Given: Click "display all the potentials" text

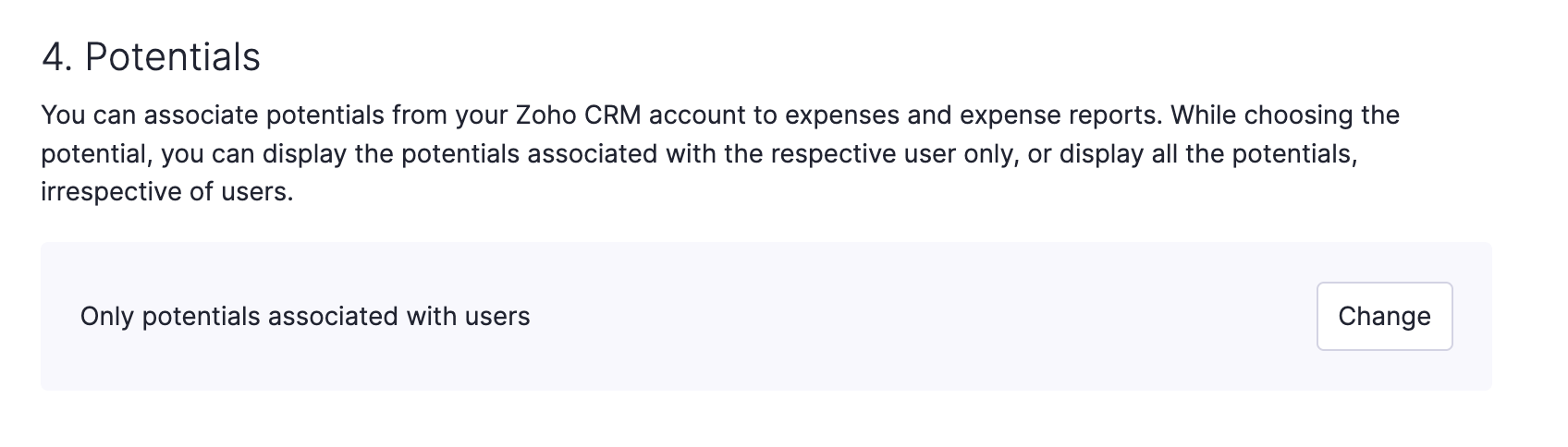Looking at the screenshot, I should [x=1207, y=154].
